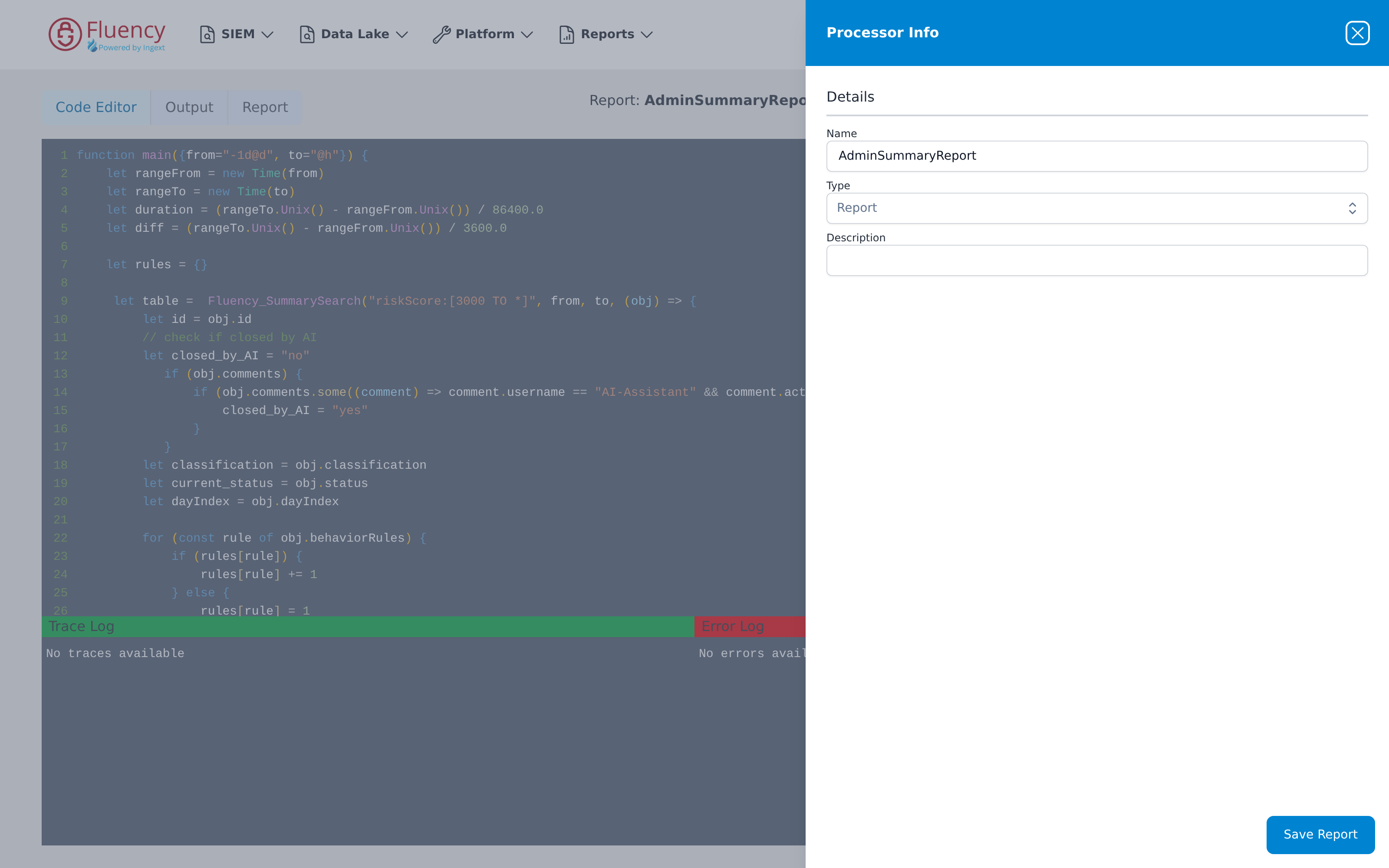Click the Reports chart file icon
Viewport: 1389px width, 868px height.
[x=566, y=34]
